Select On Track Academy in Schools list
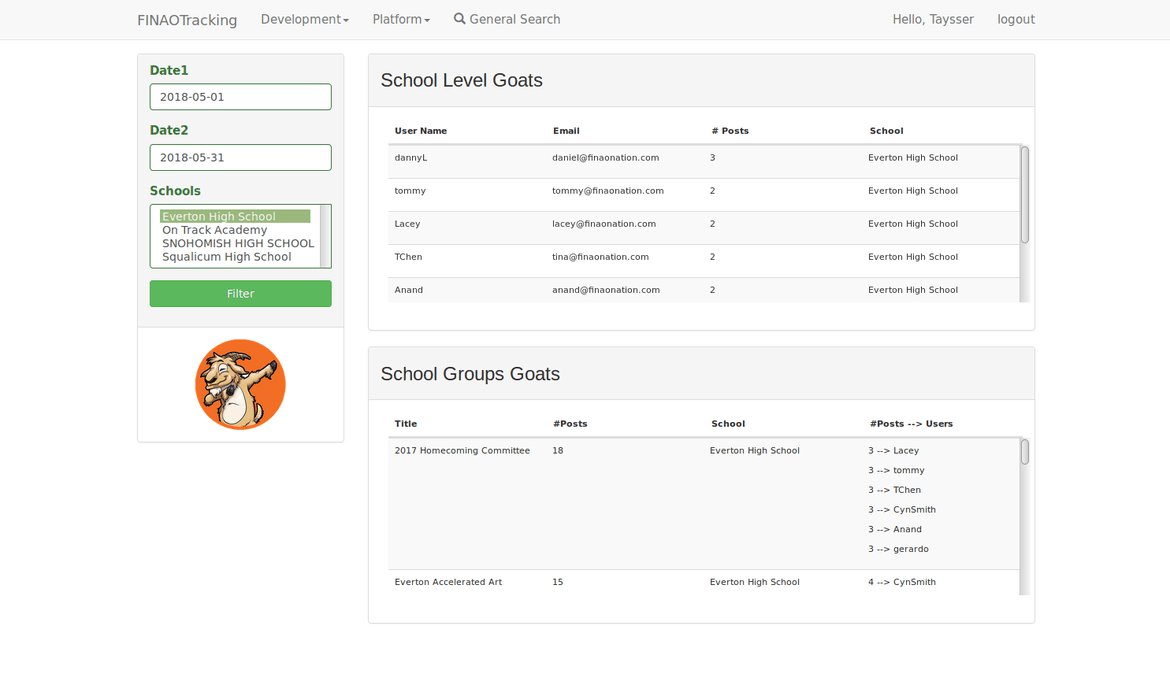 click(x=235, y=230)
